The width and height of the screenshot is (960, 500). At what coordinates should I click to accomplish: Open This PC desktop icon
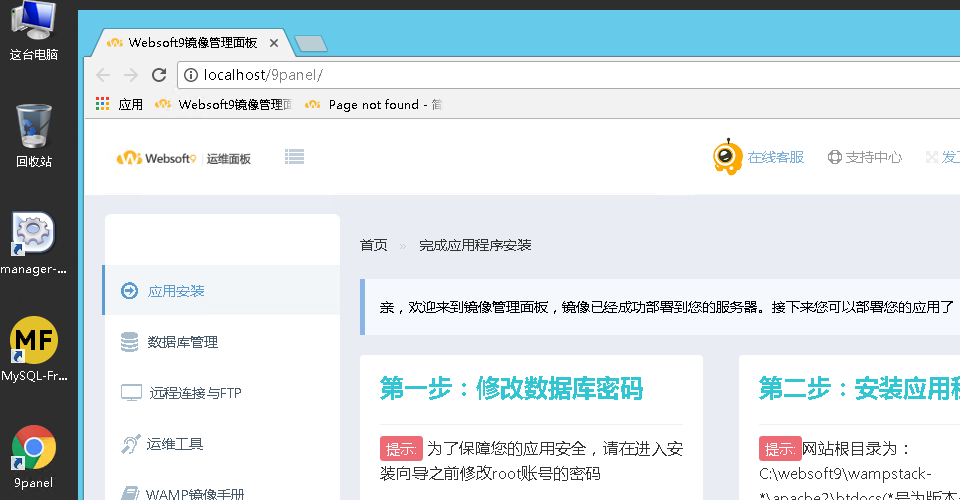[x=34, y=31]
